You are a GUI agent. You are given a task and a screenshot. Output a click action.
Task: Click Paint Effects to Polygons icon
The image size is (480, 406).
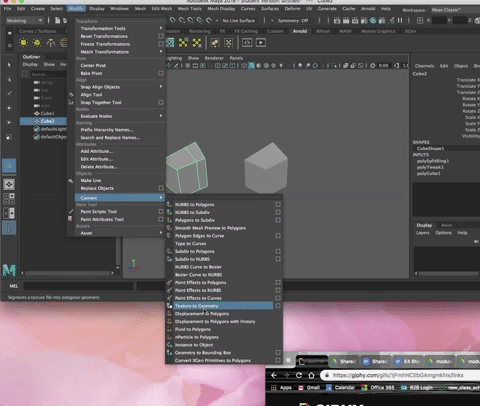[169, 282]
